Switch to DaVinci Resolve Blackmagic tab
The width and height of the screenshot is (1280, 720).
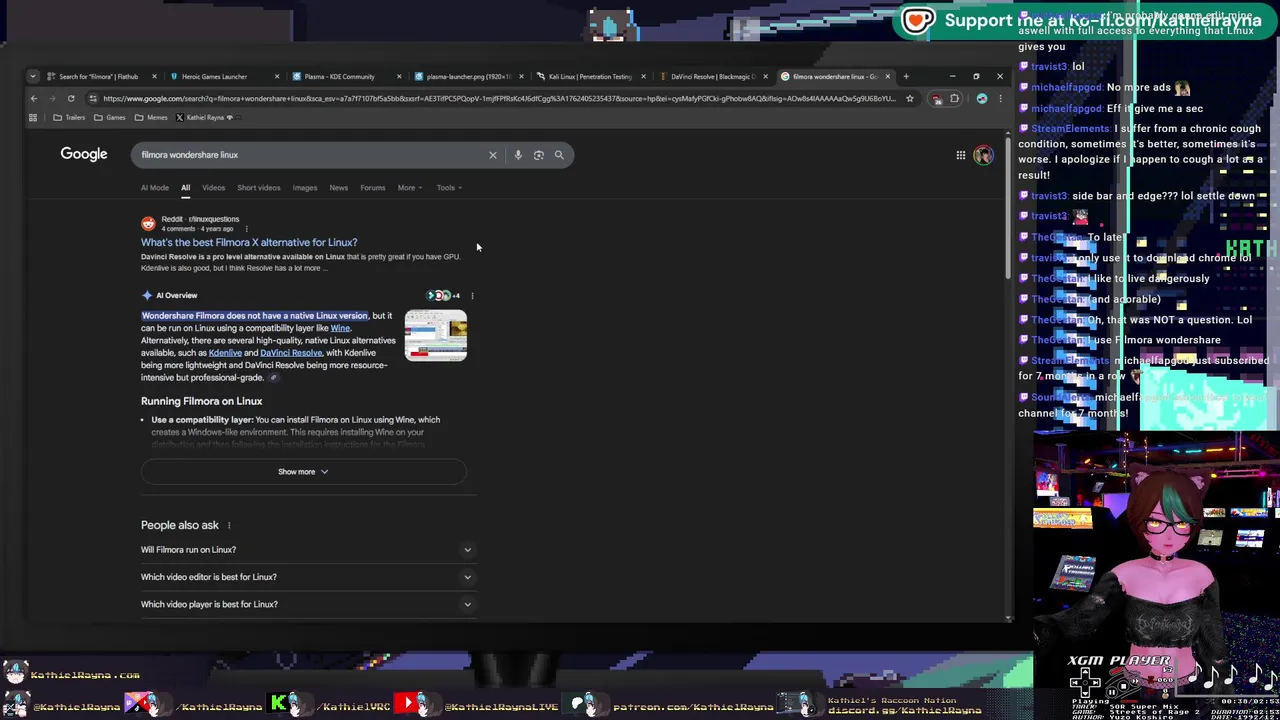712,76
